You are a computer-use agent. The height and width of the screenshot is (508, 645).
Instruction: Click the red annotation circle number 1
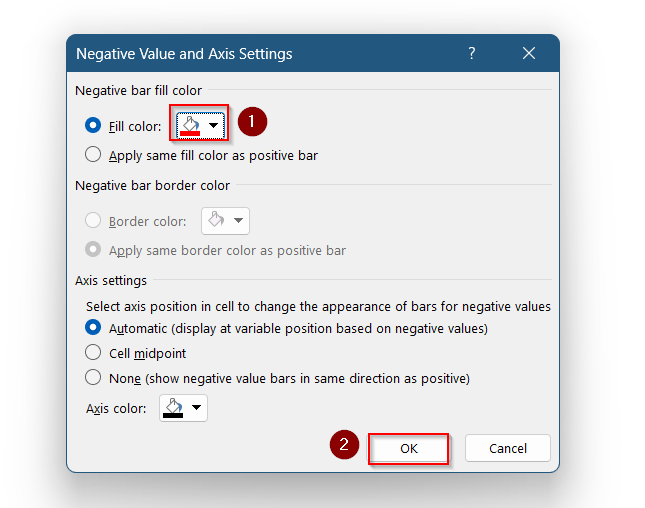252,122
